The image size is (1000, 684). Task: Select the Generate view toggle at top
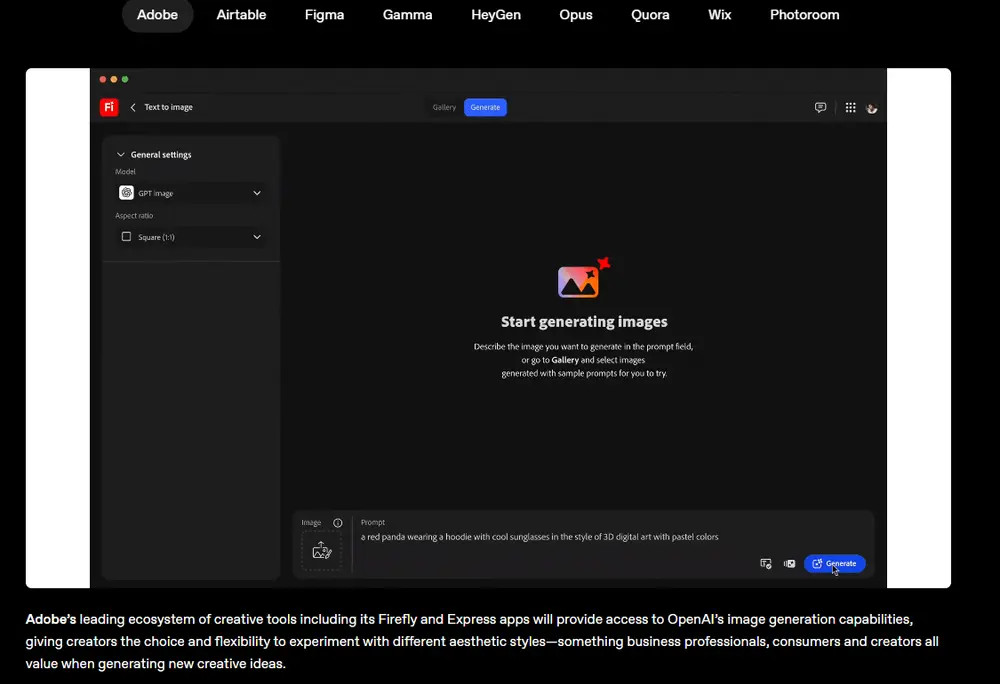[485, 107]
